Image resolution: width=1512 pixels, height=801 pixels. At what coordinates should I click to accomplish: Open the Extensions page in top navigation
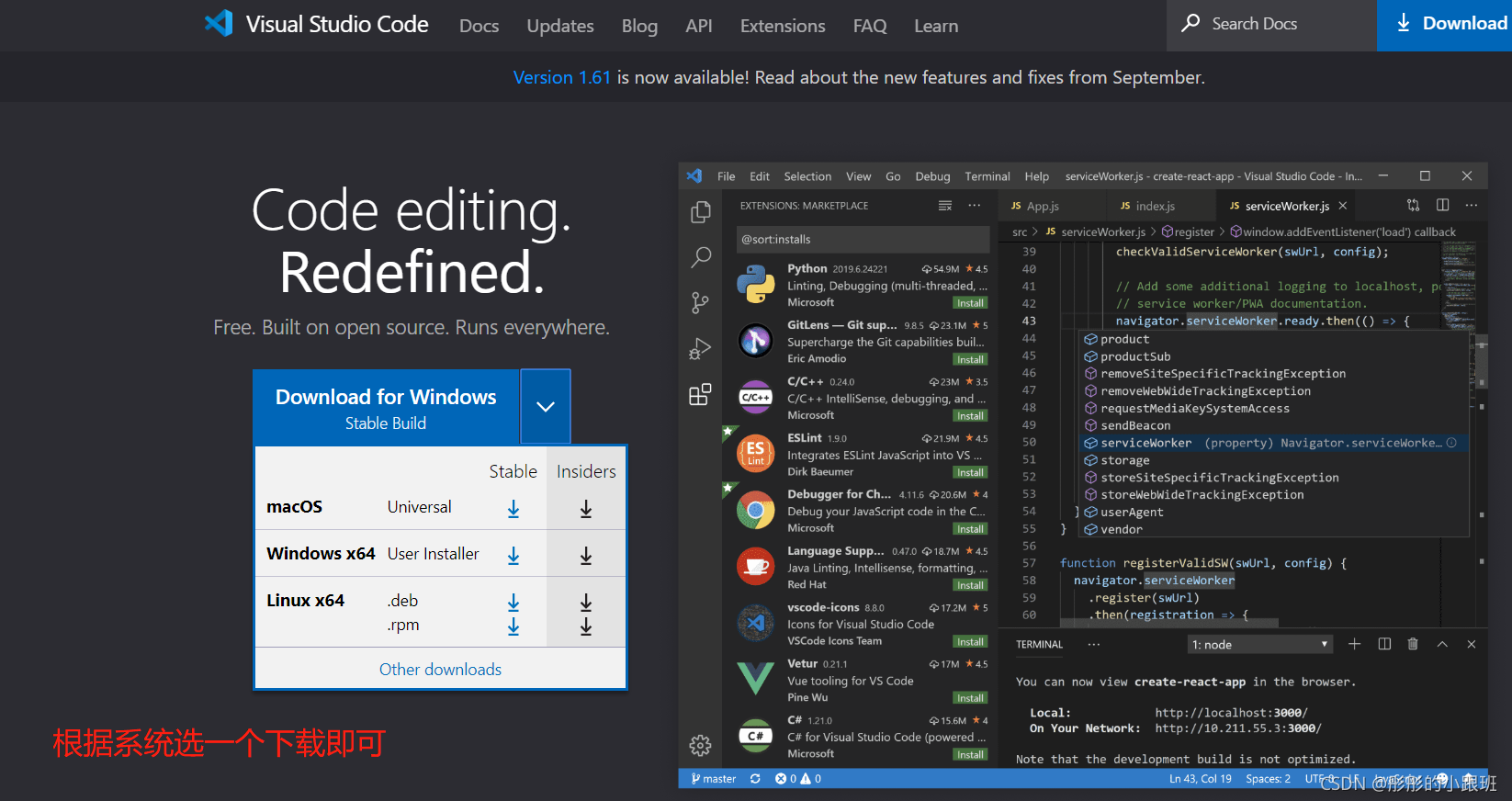[783, 26]
